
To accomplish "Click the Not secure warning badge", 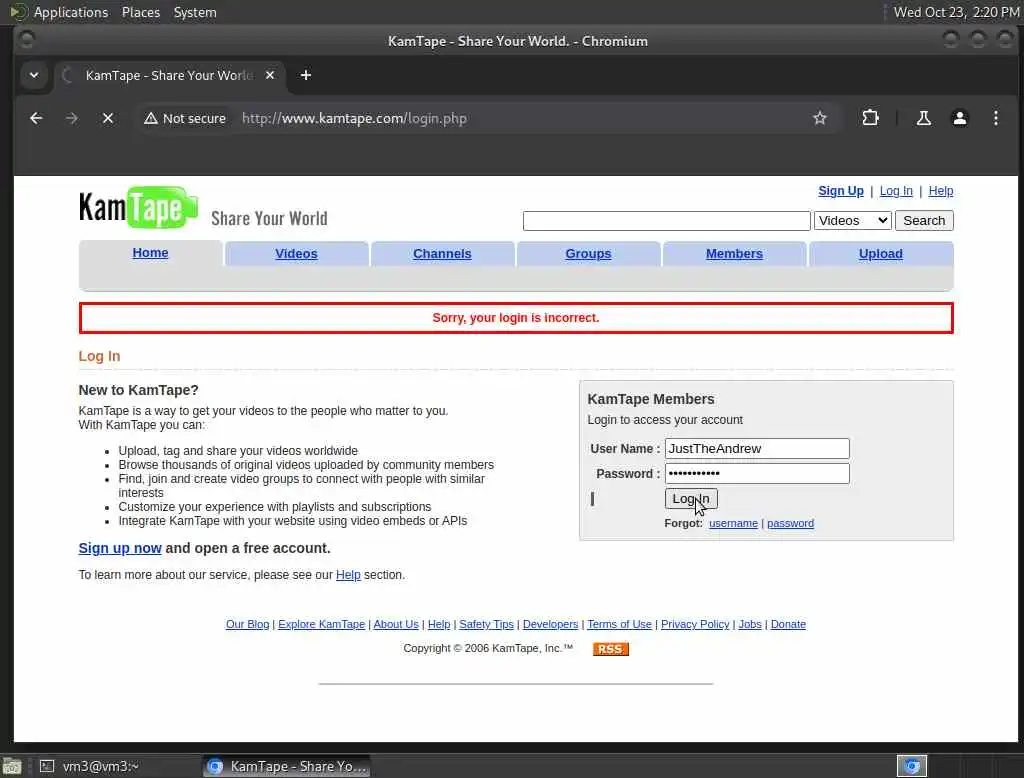I will [185, 118].
